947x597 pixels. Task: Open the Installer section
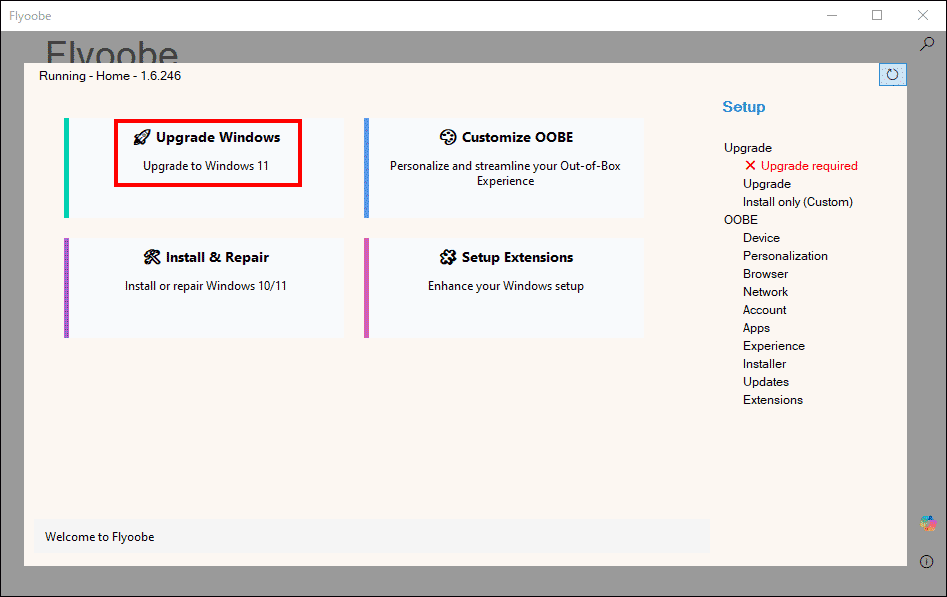(x=764, y=364)
